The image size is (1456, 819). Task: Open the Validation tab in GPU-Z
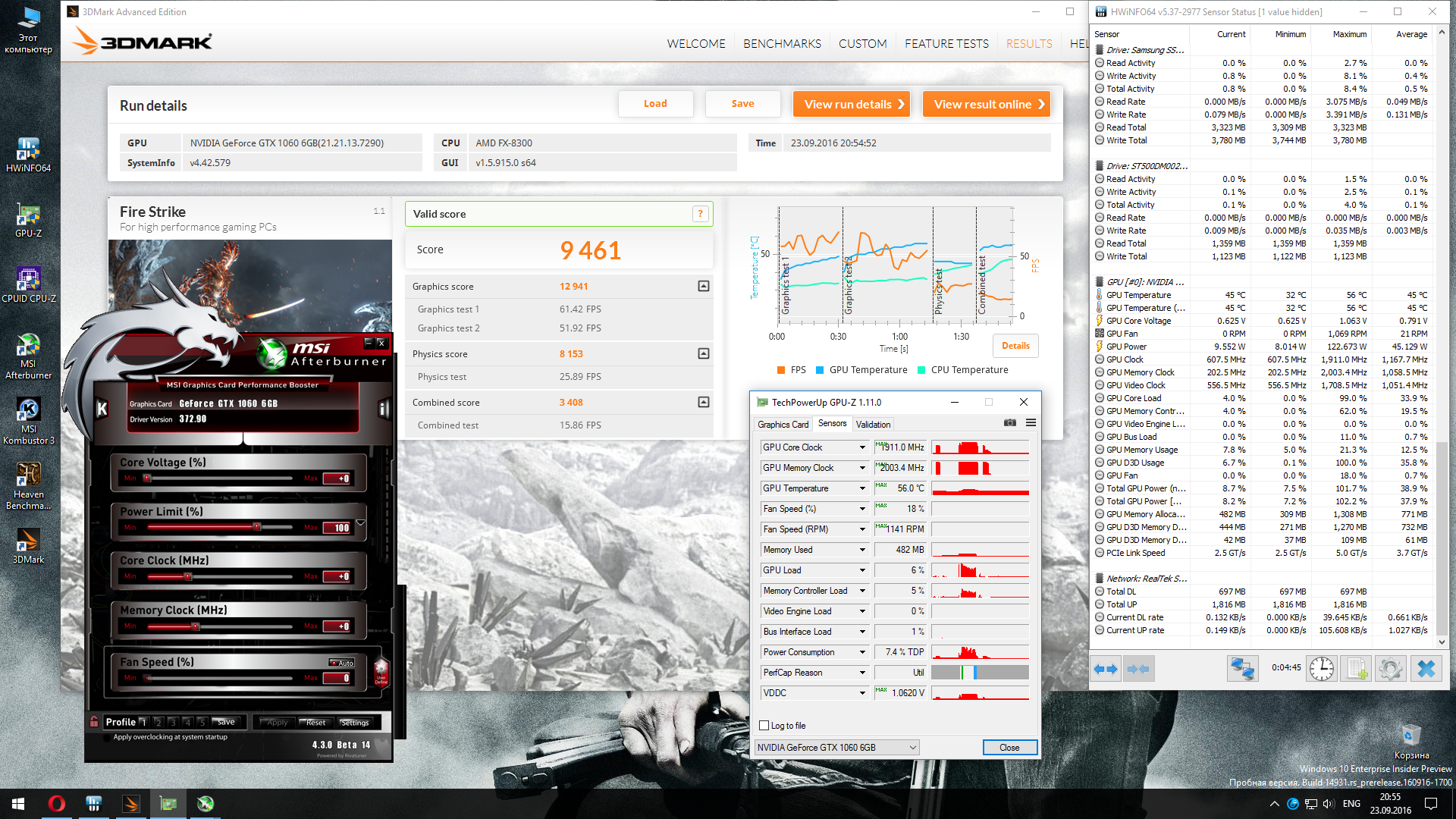pyautogui.click(x=873, y=425)
